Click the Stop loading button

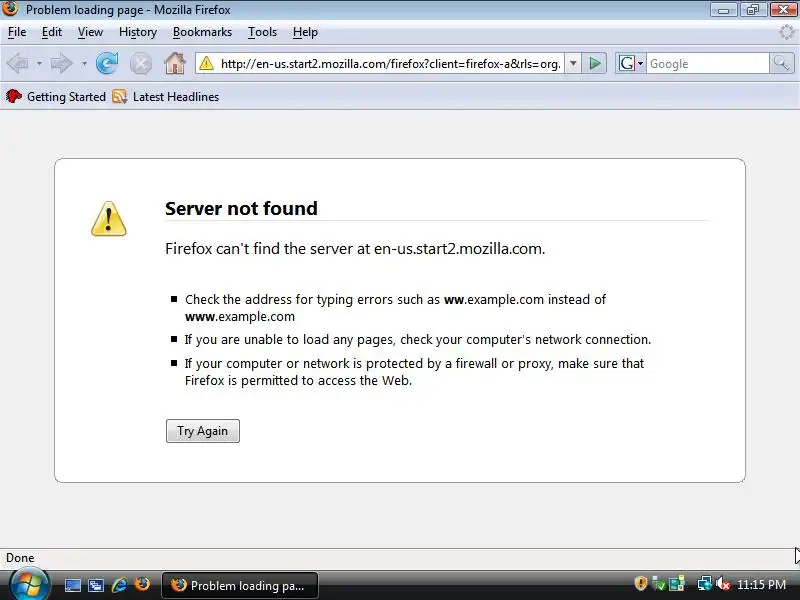(x=140, y=64)
